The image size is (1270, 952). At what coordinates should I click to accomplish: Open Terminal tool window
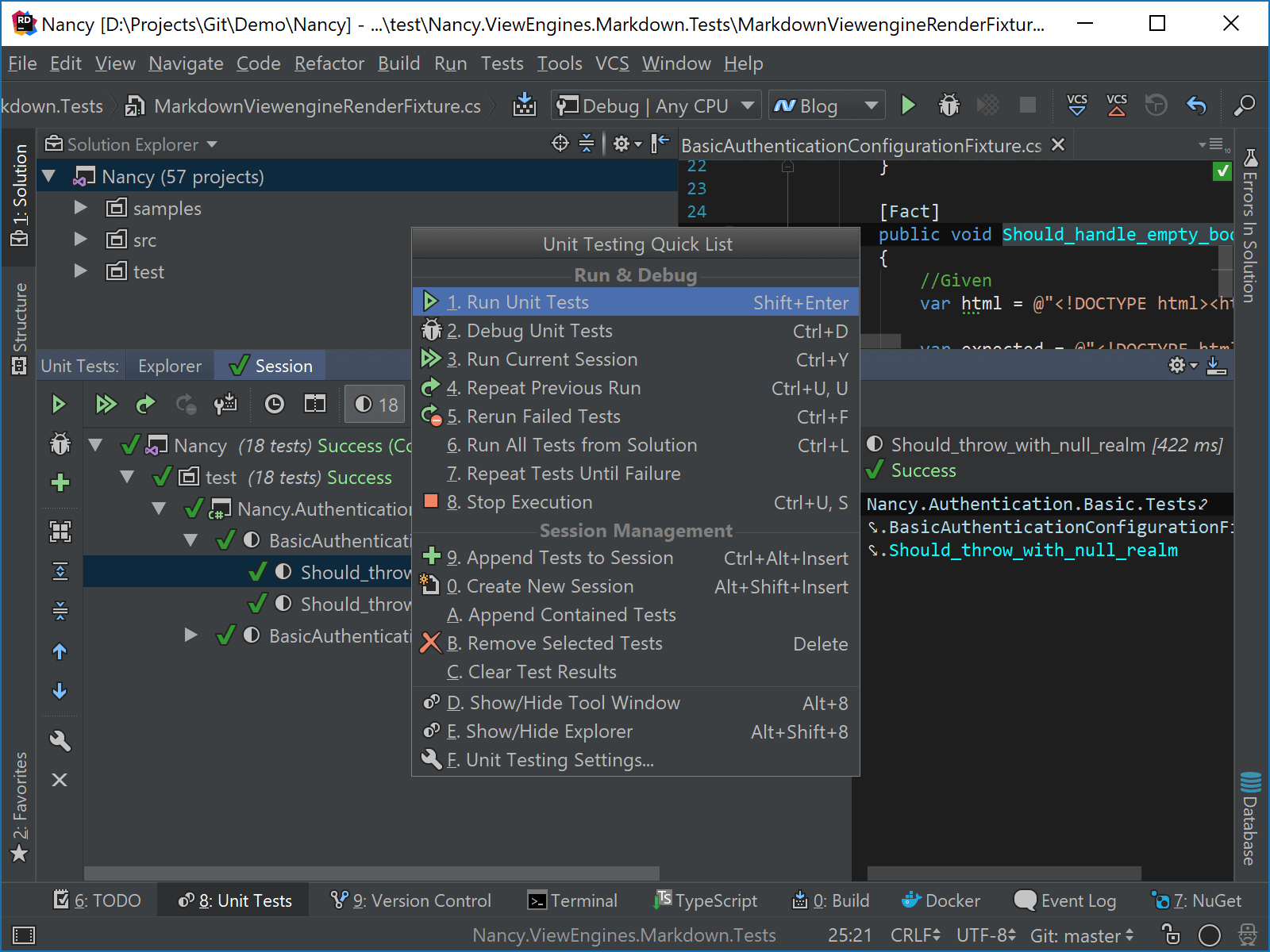[x=572, y=900]
